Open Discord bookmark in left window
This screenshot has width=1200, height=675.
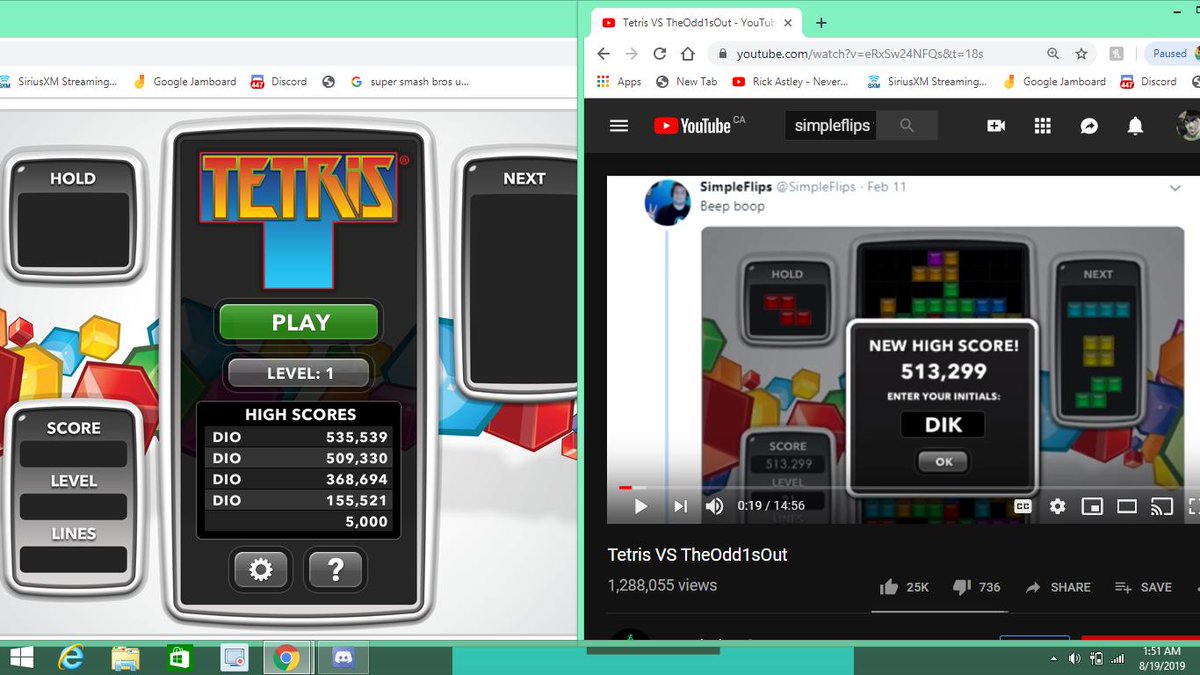click(279, 82)
